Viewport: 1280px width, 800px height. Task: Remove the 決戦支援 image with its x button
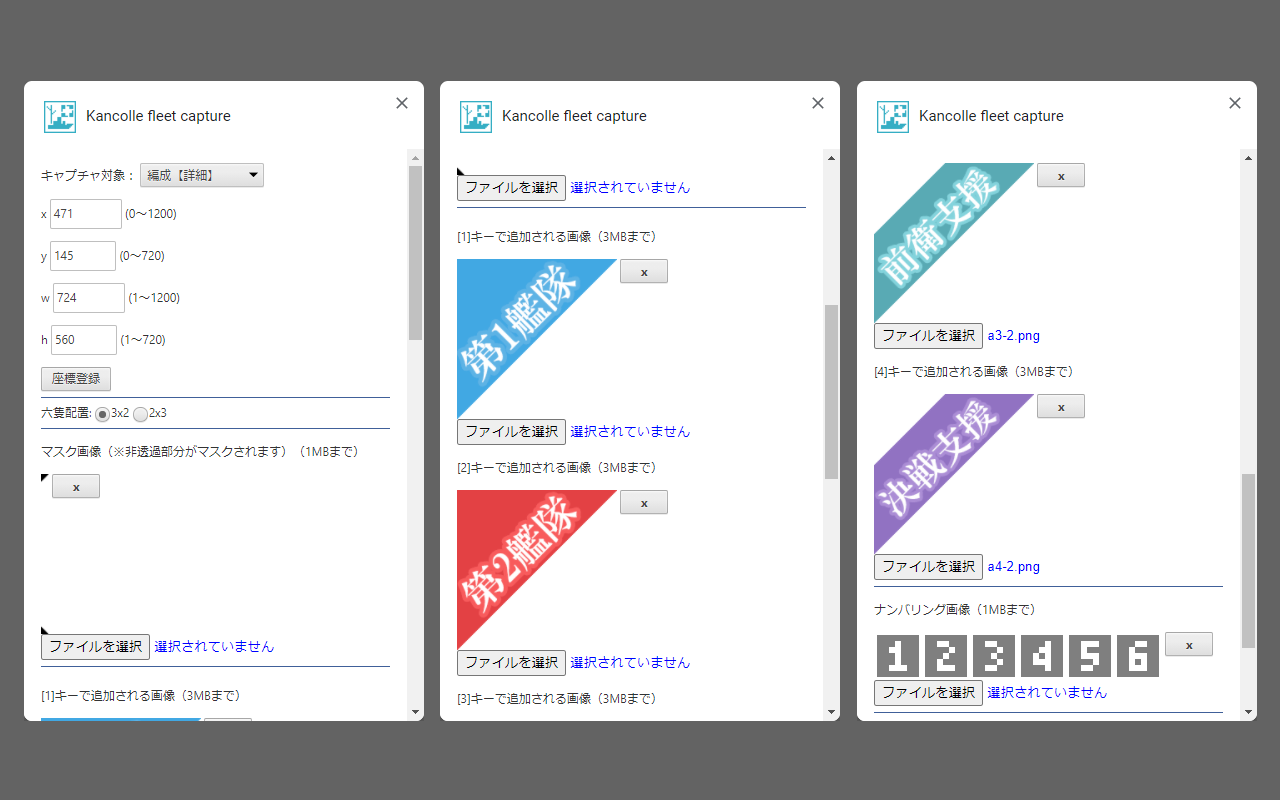point(1060,406)
